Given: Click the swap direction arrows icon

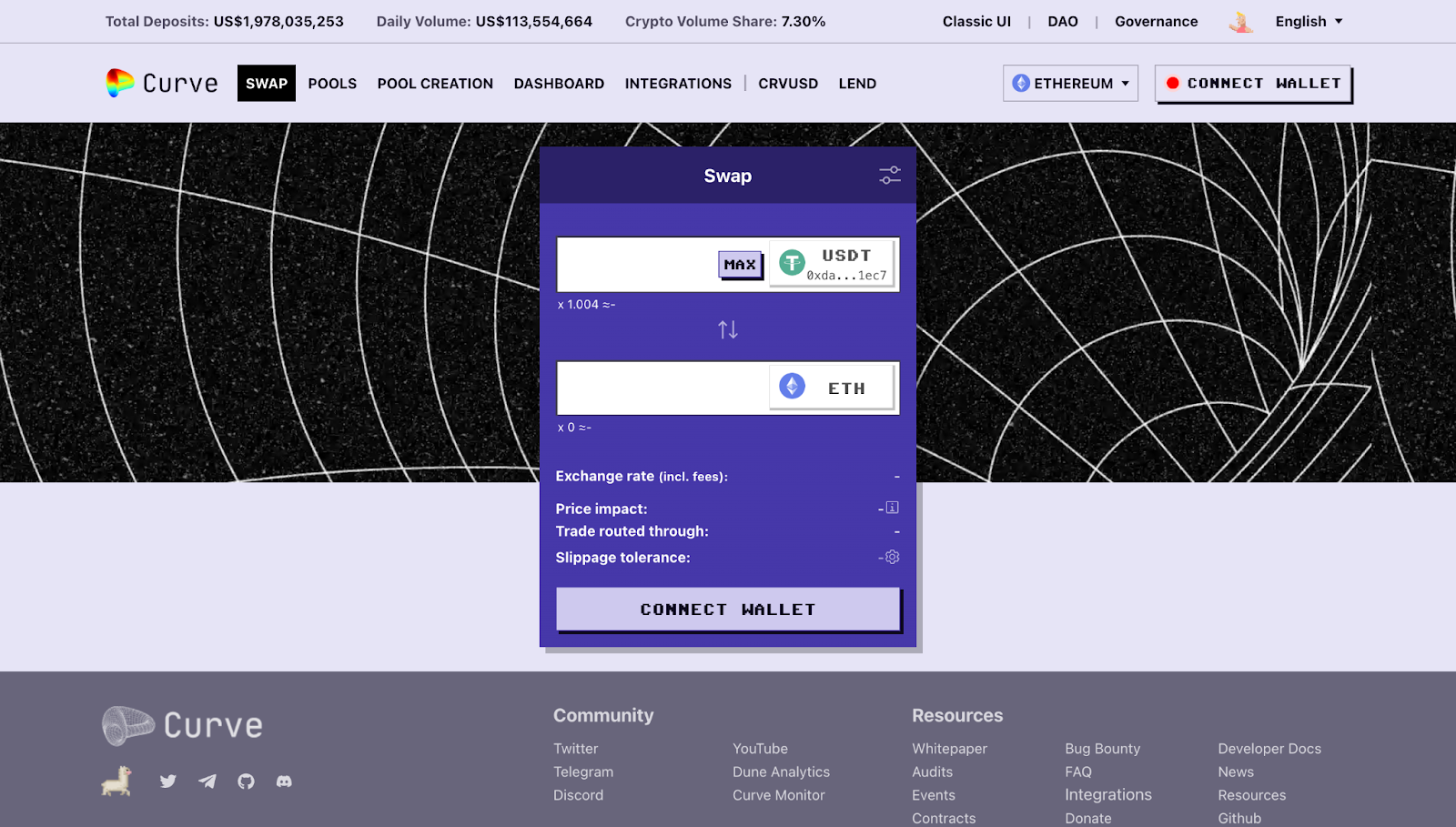Looking at the screenshot, I should (x=727, y=329).
